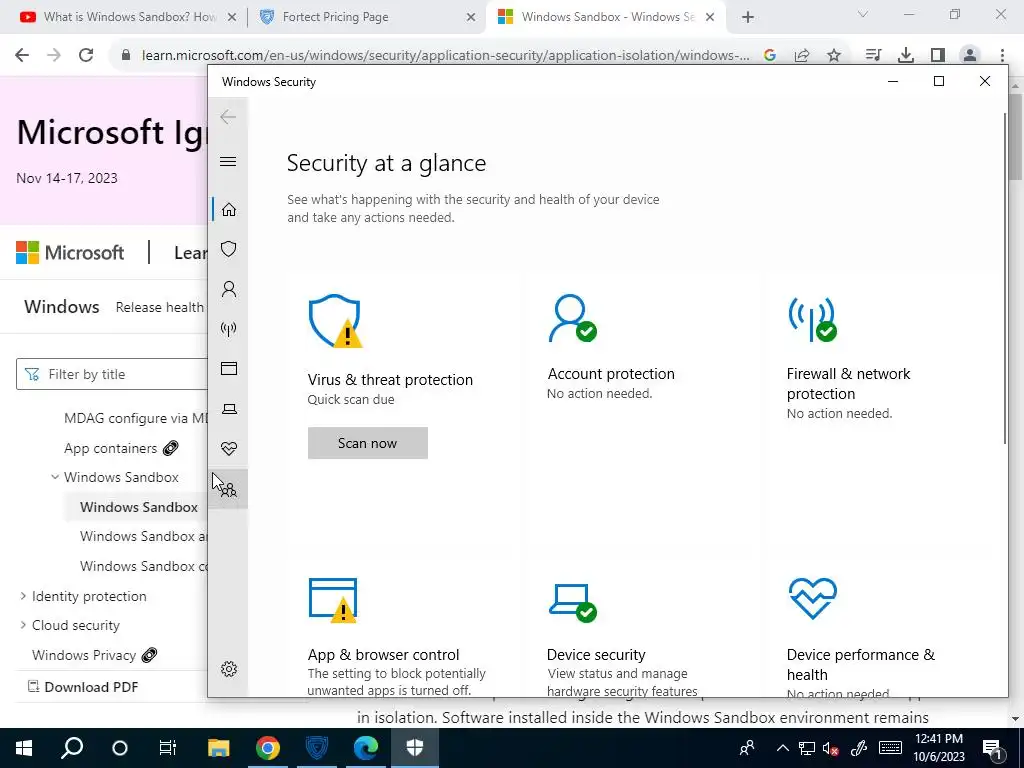Open Microsoft Edge from the taskbar
The height and width of the screenshot is (768, 1024).
366,747
